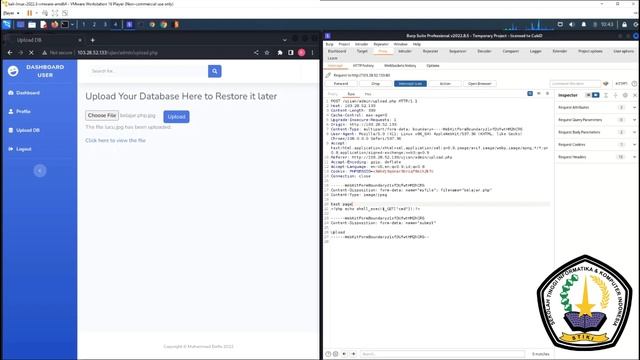Close the Inspector panel with the X

[x=635, y=95]
